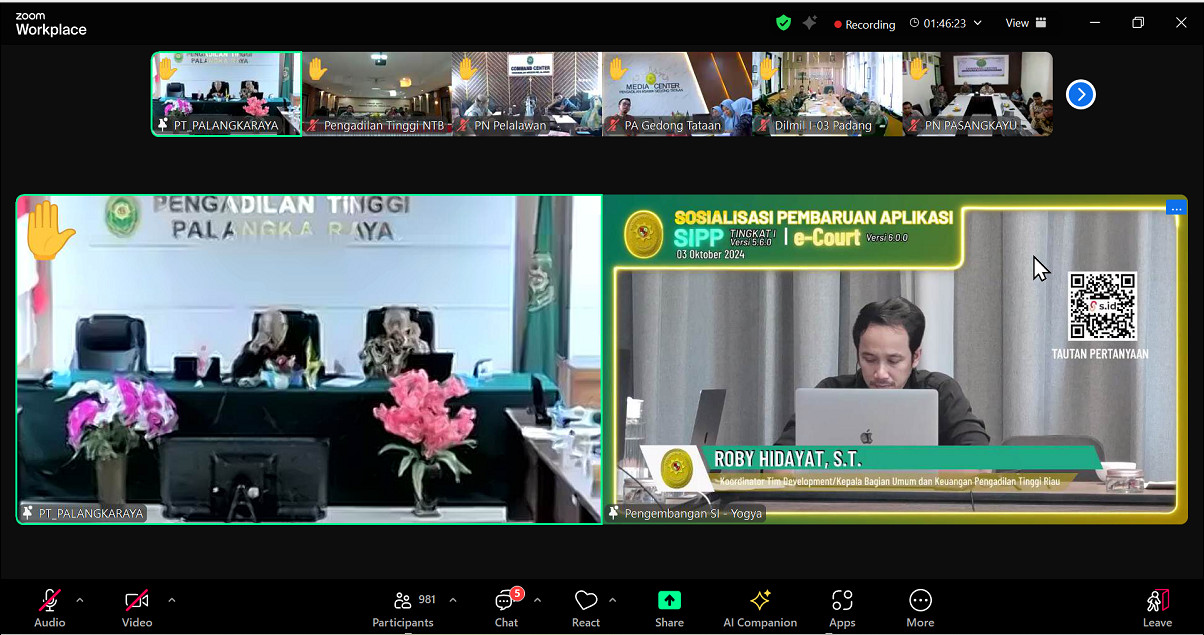Viewport: 1204px width, 635px height.
Task: Open the Participants panel
Action: pyautogui.click(x=403, y=608)
